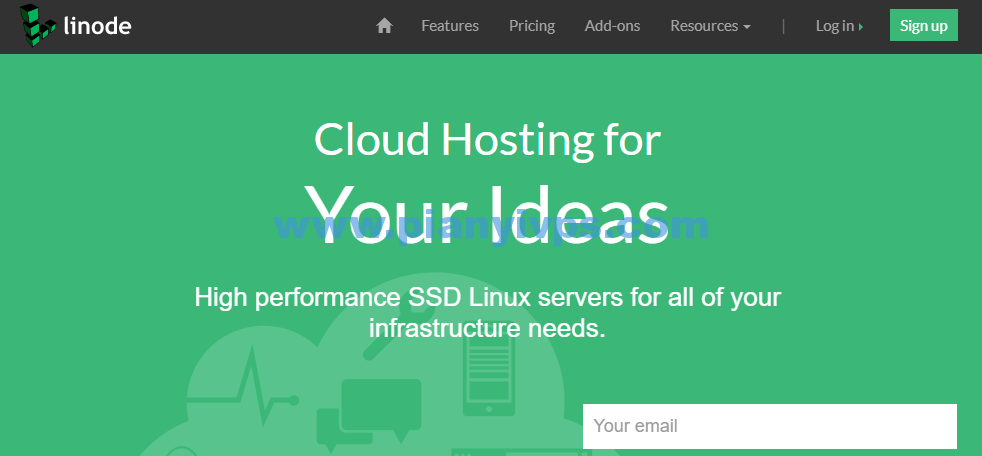Expand the Resources dropdown menu

point(710,26)
